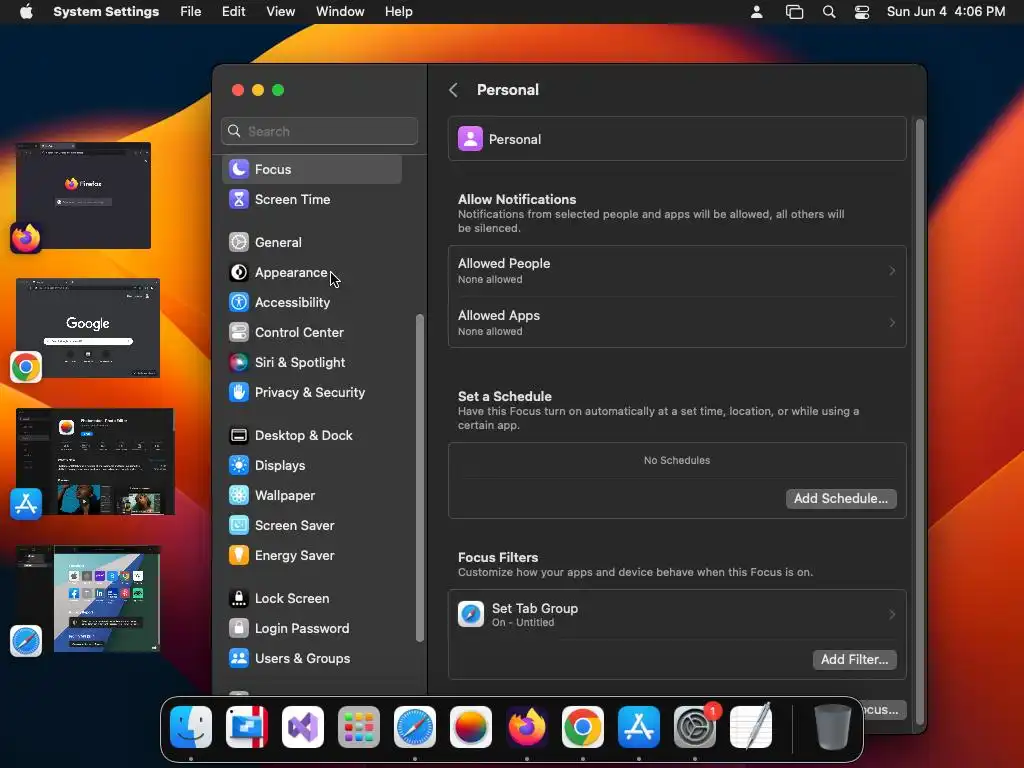1024x768 pixels.
Task: Open App Store from the Dock
Action: [x=639, y=727]
